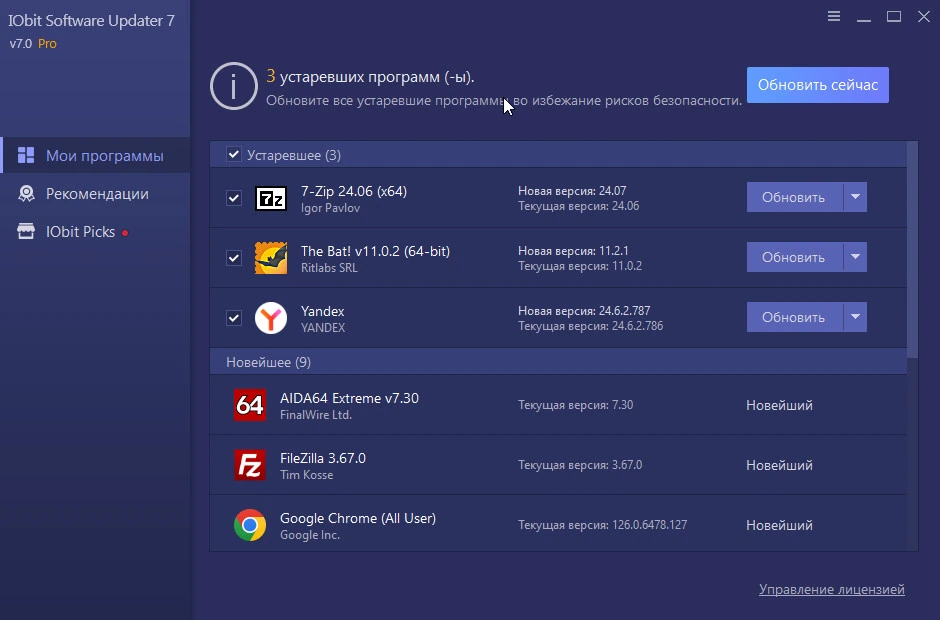Toggle the Устаревшее (3) select-all checkbox

click(x=234, y=155)
